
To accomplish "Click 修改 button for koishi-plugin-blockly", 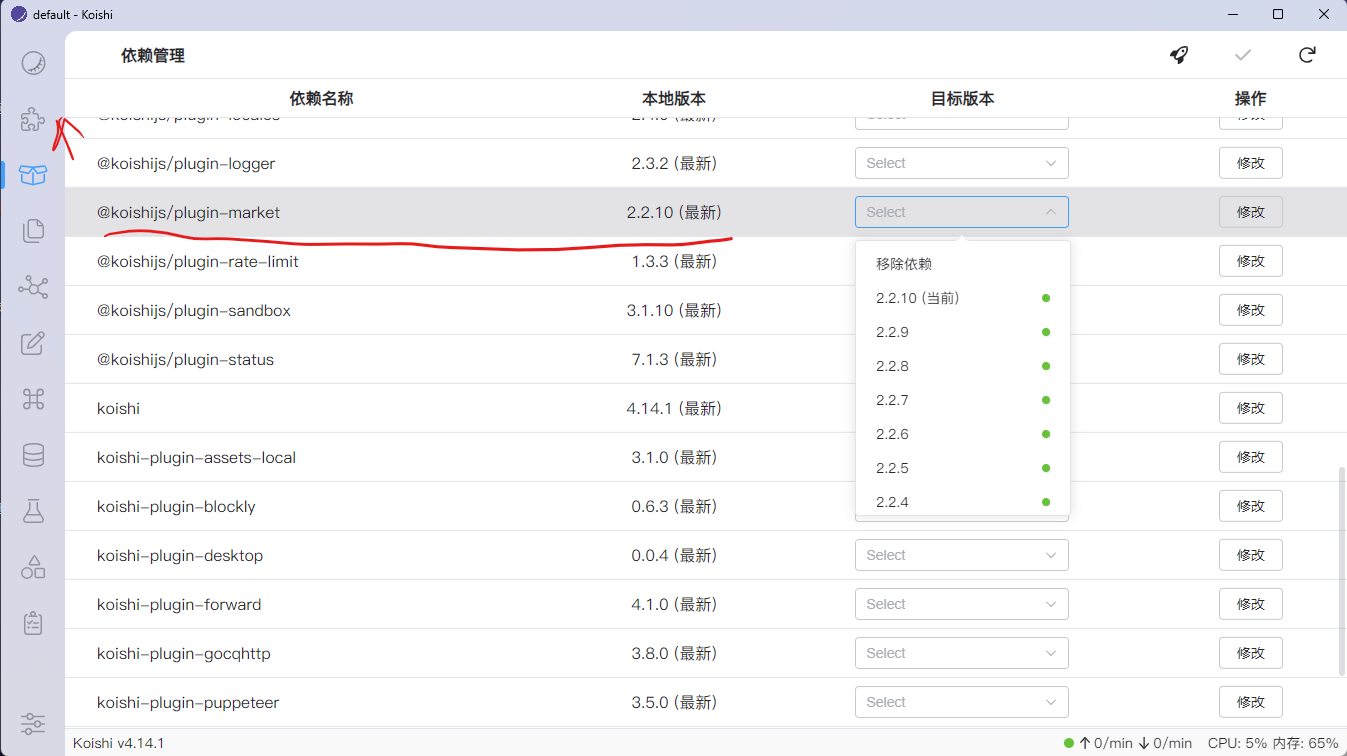I will pyautogui.click(x=1250, y=506).
